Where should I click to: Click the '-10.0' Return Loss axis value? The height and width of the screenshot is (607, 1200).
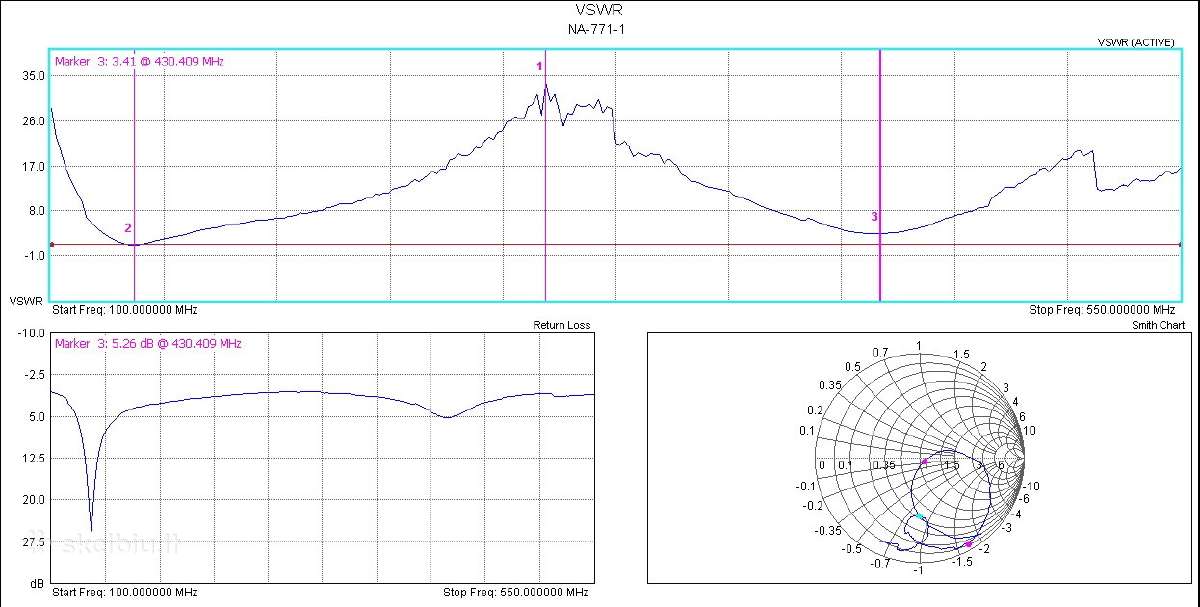point(31,333)
